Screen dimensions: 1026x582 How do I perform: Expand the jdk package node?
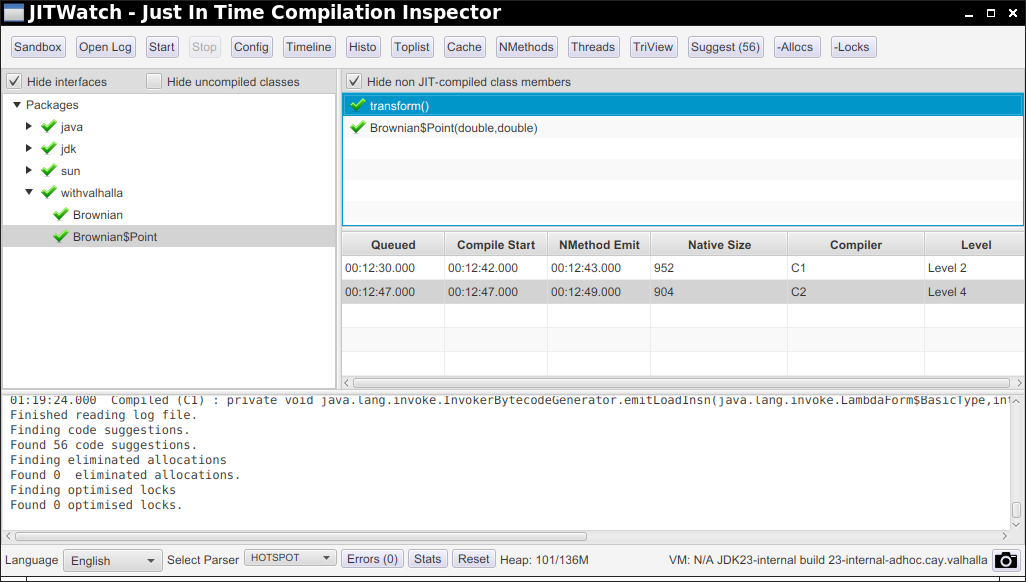pos(29,149)
